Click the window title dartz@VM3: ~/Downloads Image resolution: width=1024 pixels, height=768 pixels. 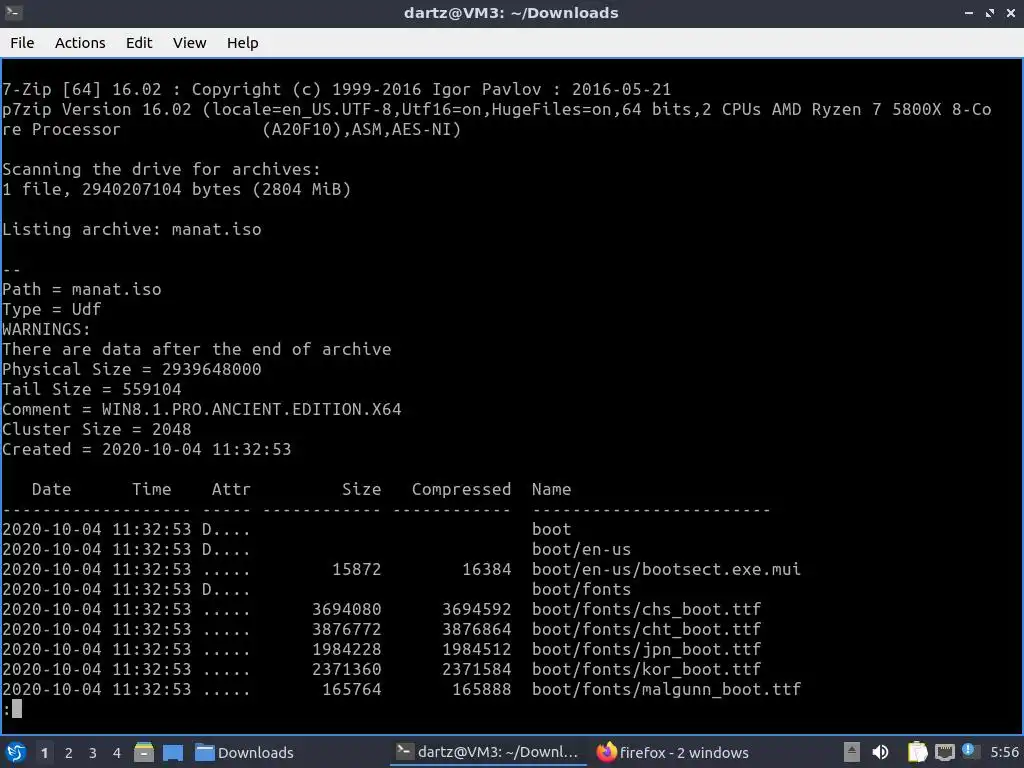click(x=511, y=12)
